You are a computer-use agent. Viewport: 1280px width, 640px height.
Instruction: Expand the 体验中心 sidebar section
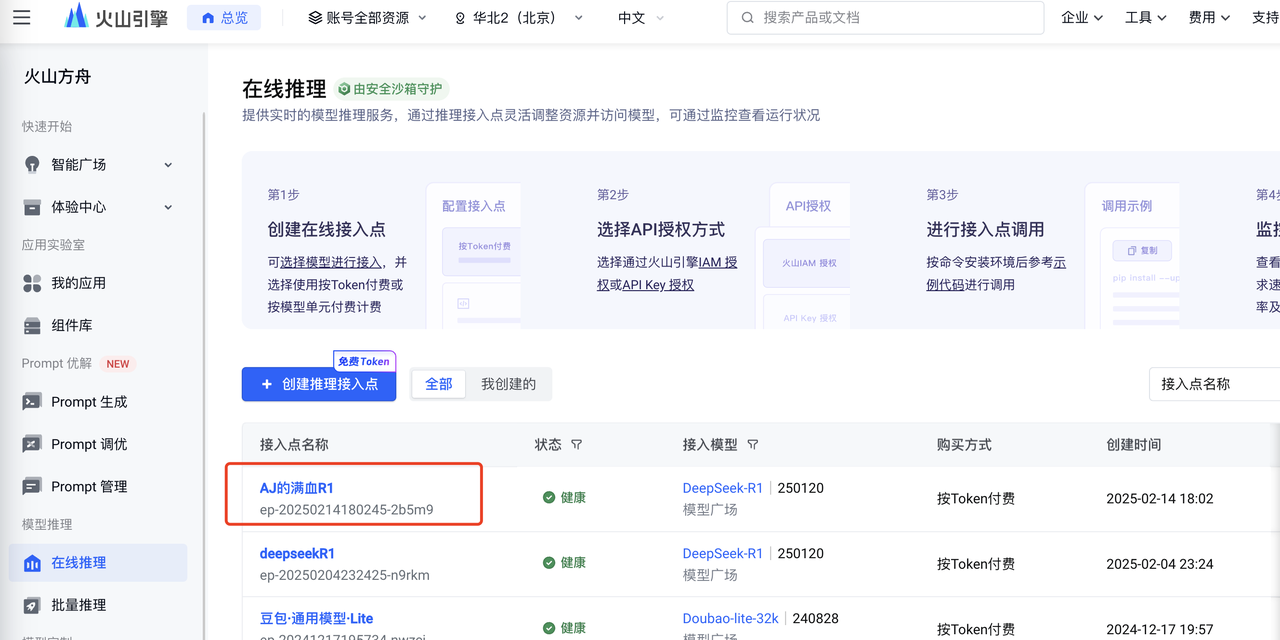click(x=168, y=207)
